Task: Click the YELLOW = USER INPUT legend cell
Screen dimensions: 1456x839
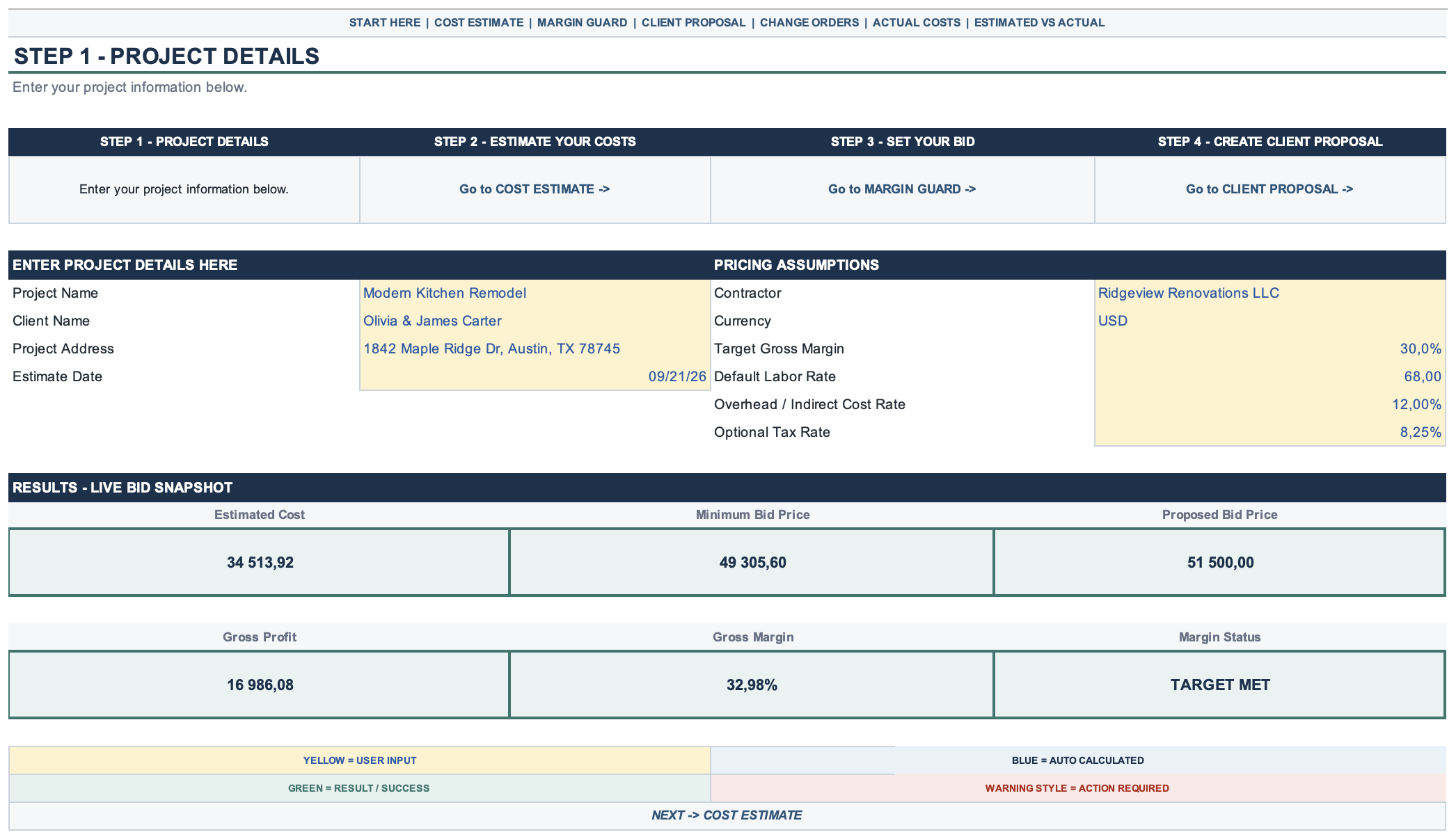Action: (360, 760)
